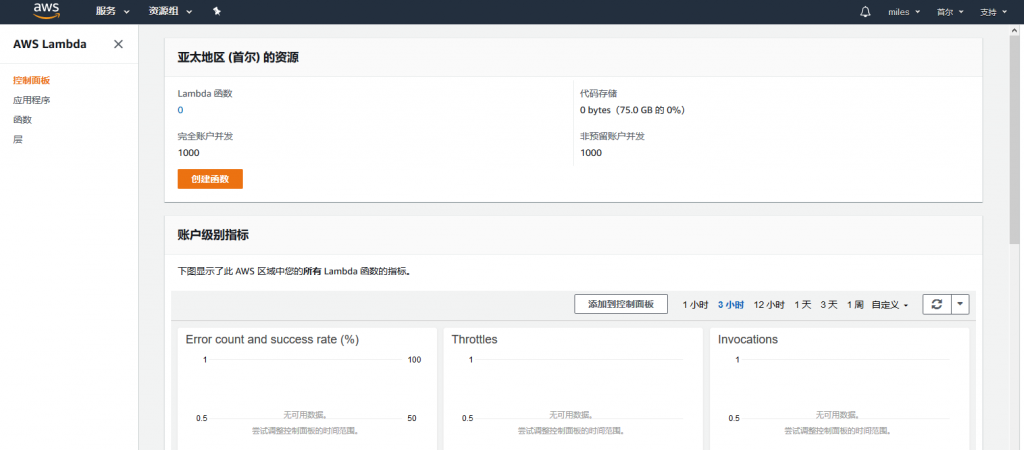Open the 首尔 region selector
This screenshot has width=1024, height=450.
point(950,12)
